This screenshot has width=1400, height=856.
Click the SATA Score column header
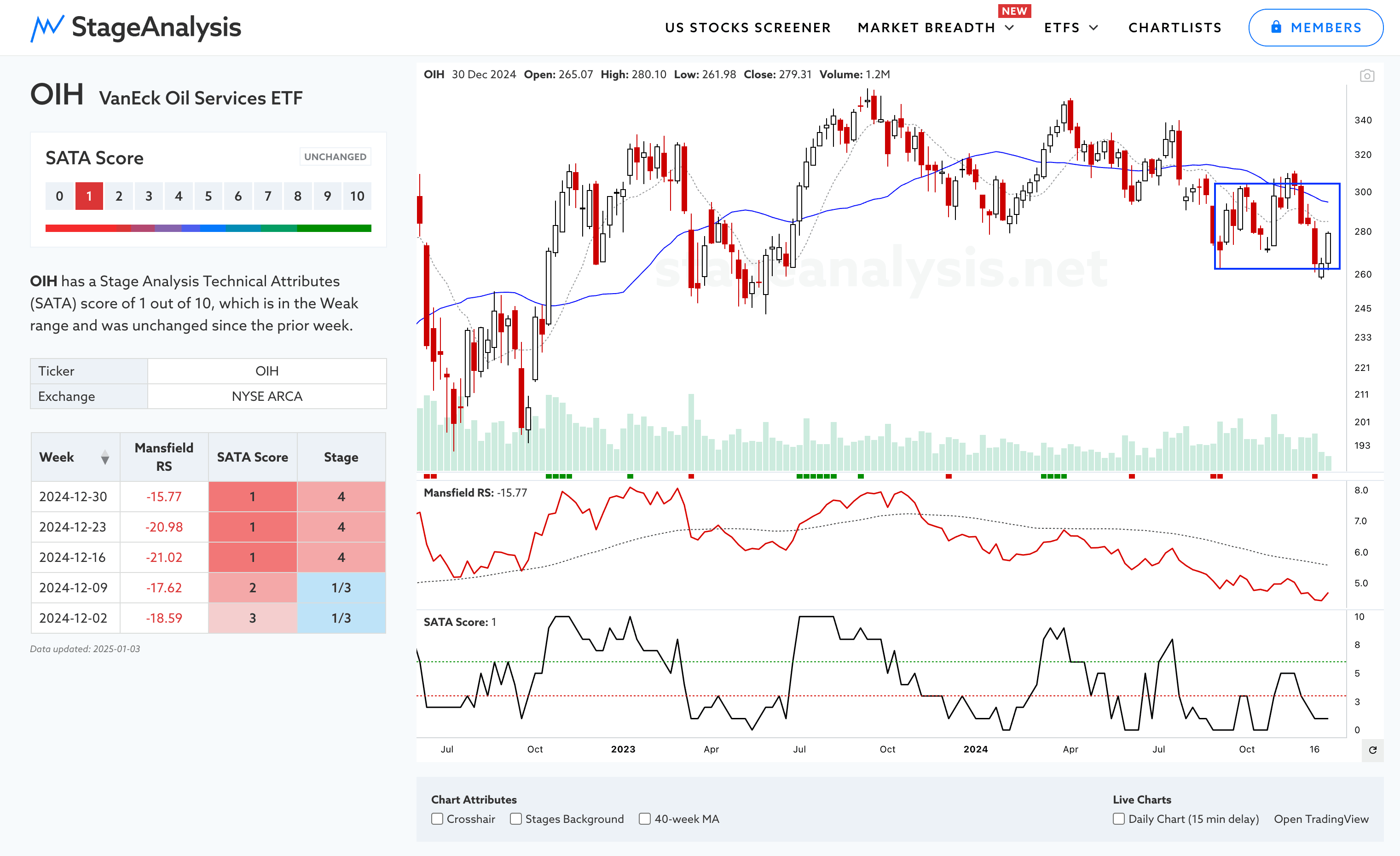(x=253, y=457)
